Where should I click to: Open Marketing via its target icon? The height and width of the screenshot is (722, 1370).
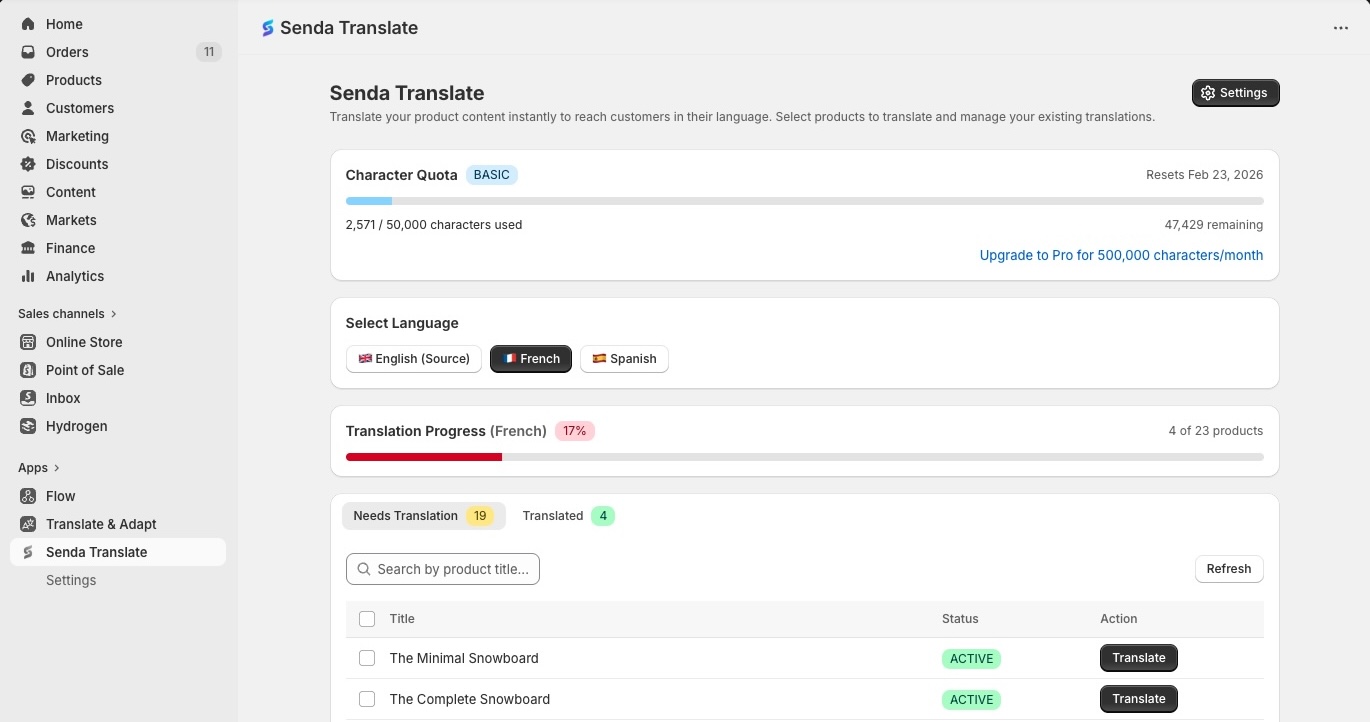coord(28,136)
